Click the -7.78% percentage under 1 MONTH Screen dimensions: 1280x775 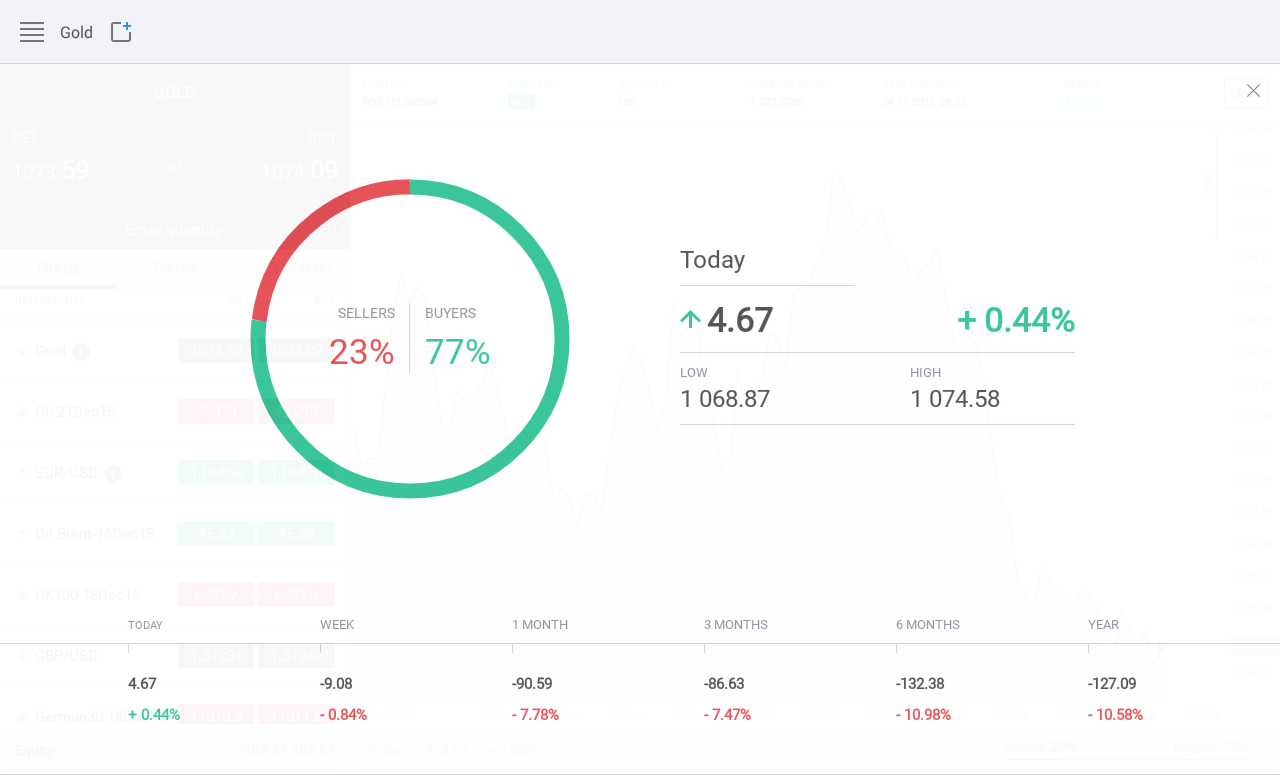click(536, 715)
